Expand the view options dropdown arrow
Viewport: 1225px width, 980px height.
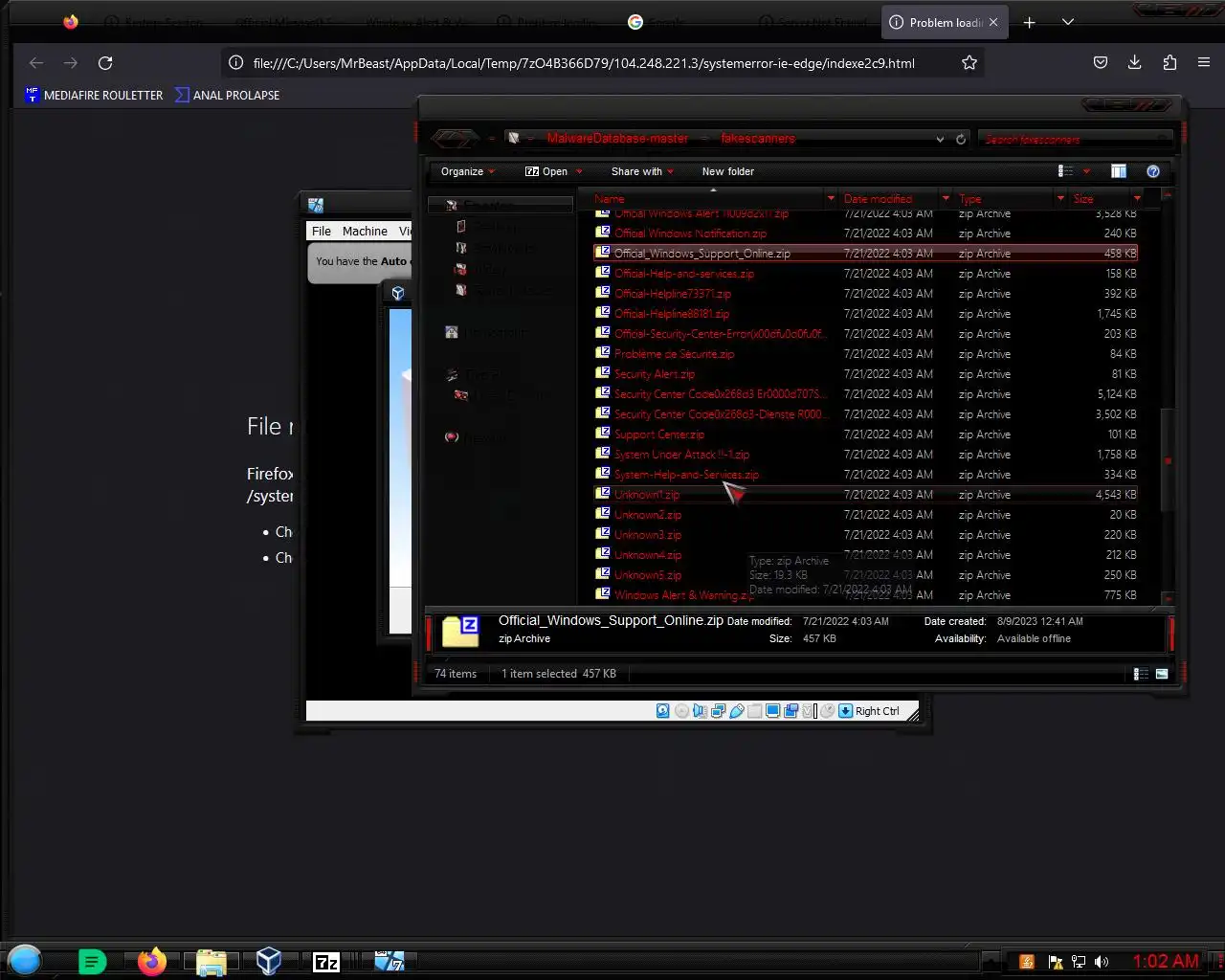tap(1086, 172)
